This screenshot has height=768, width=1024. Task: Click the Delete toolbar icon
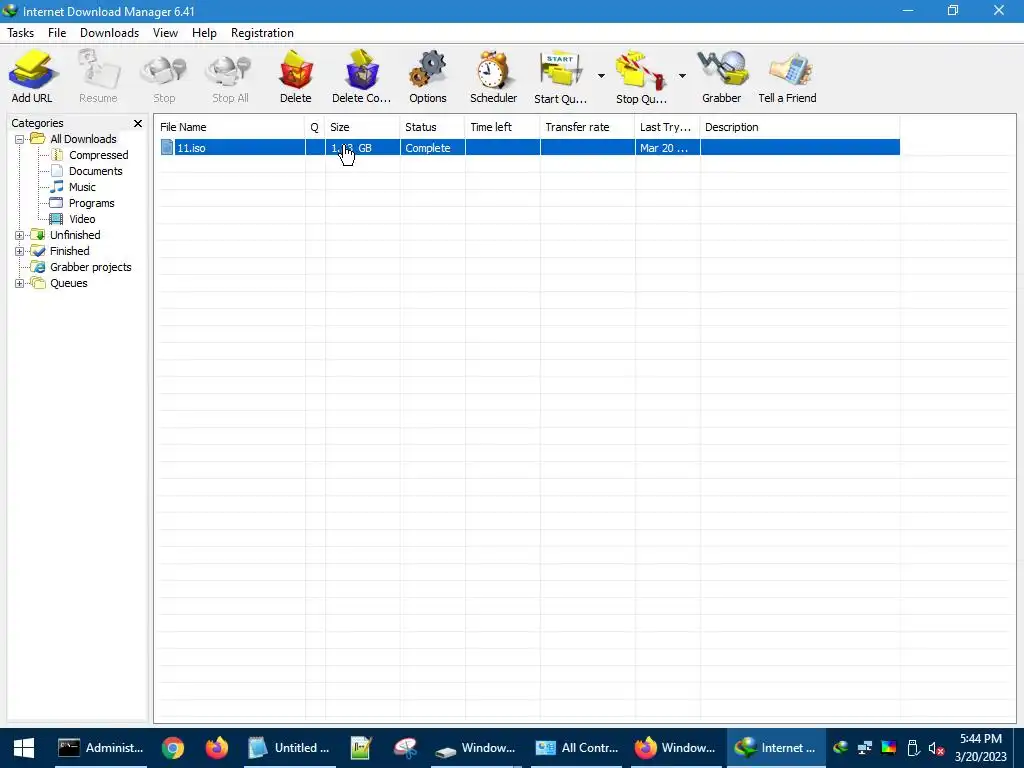coord(296,76)
